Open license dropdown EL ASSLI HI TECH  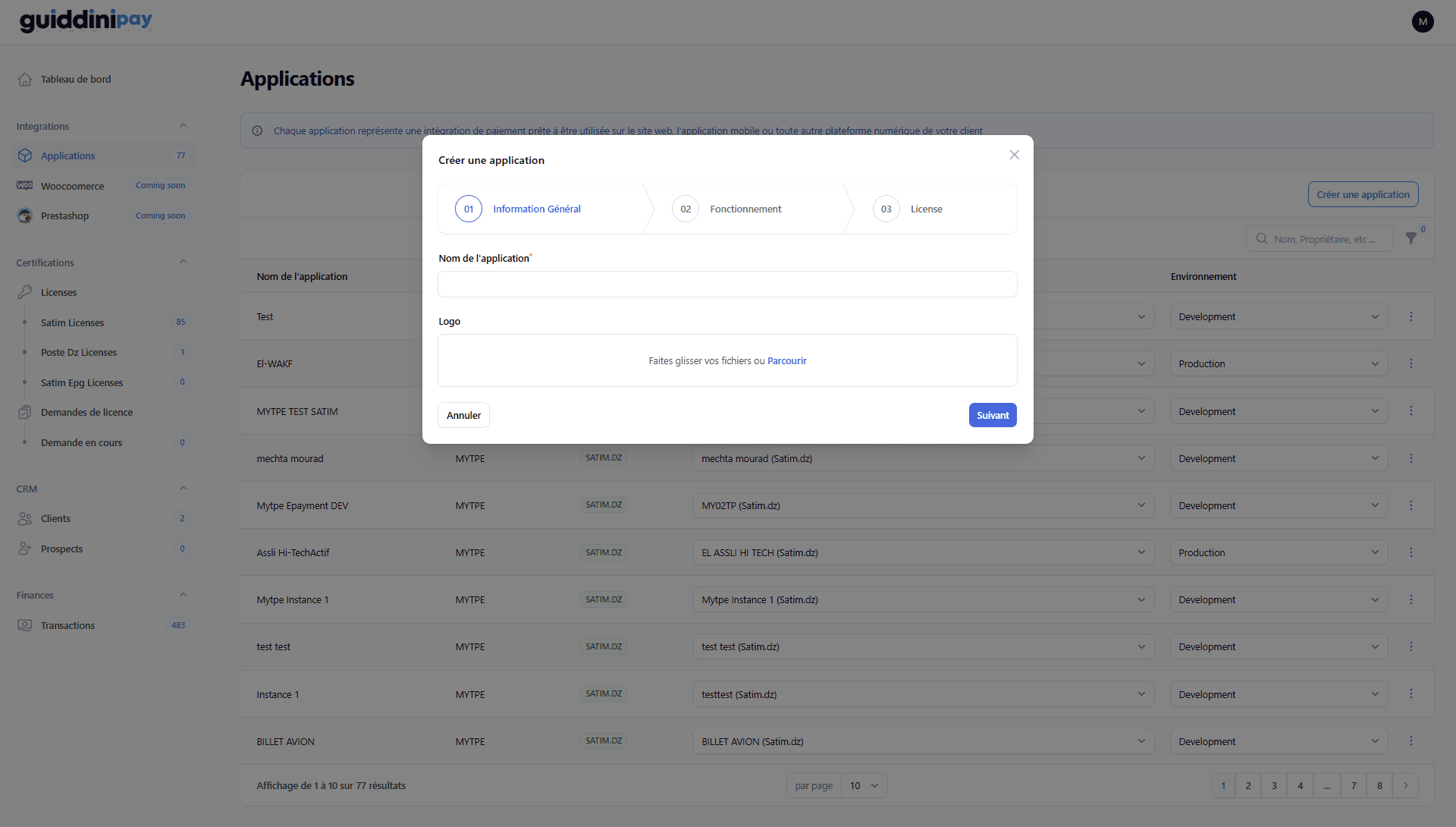923,552
